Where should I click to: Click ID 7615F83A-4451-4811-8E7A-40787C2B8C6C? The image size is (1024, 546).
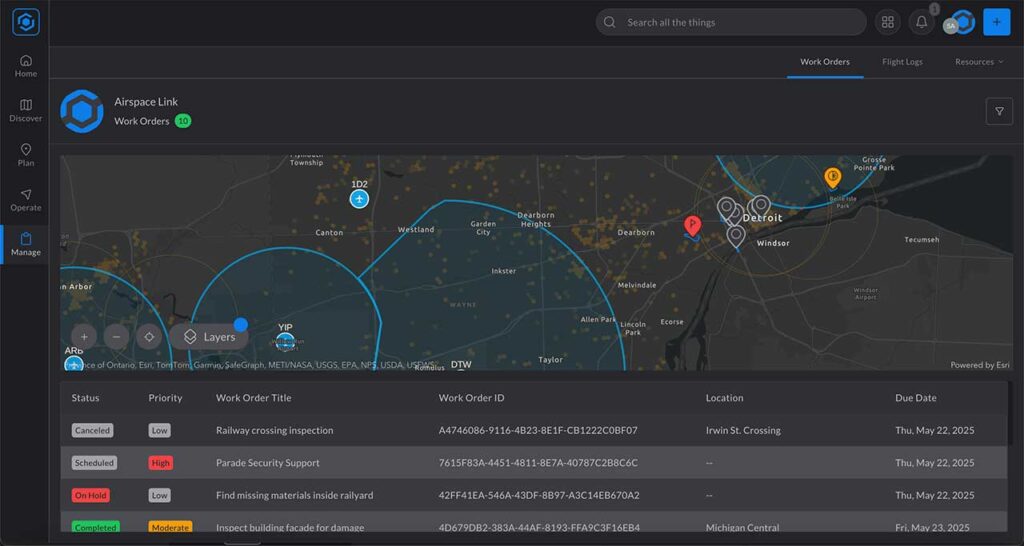click(x=538, y=463)
